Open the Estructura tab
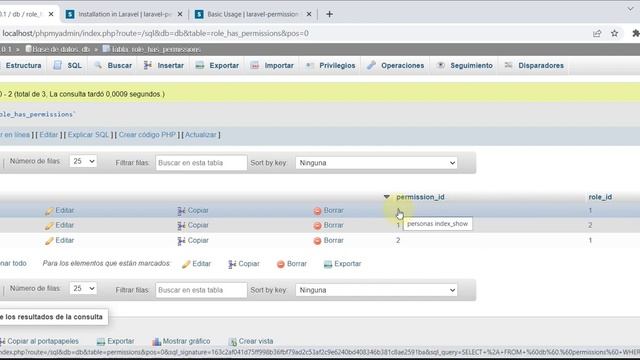The image size is (640, 360). point(22,65)
